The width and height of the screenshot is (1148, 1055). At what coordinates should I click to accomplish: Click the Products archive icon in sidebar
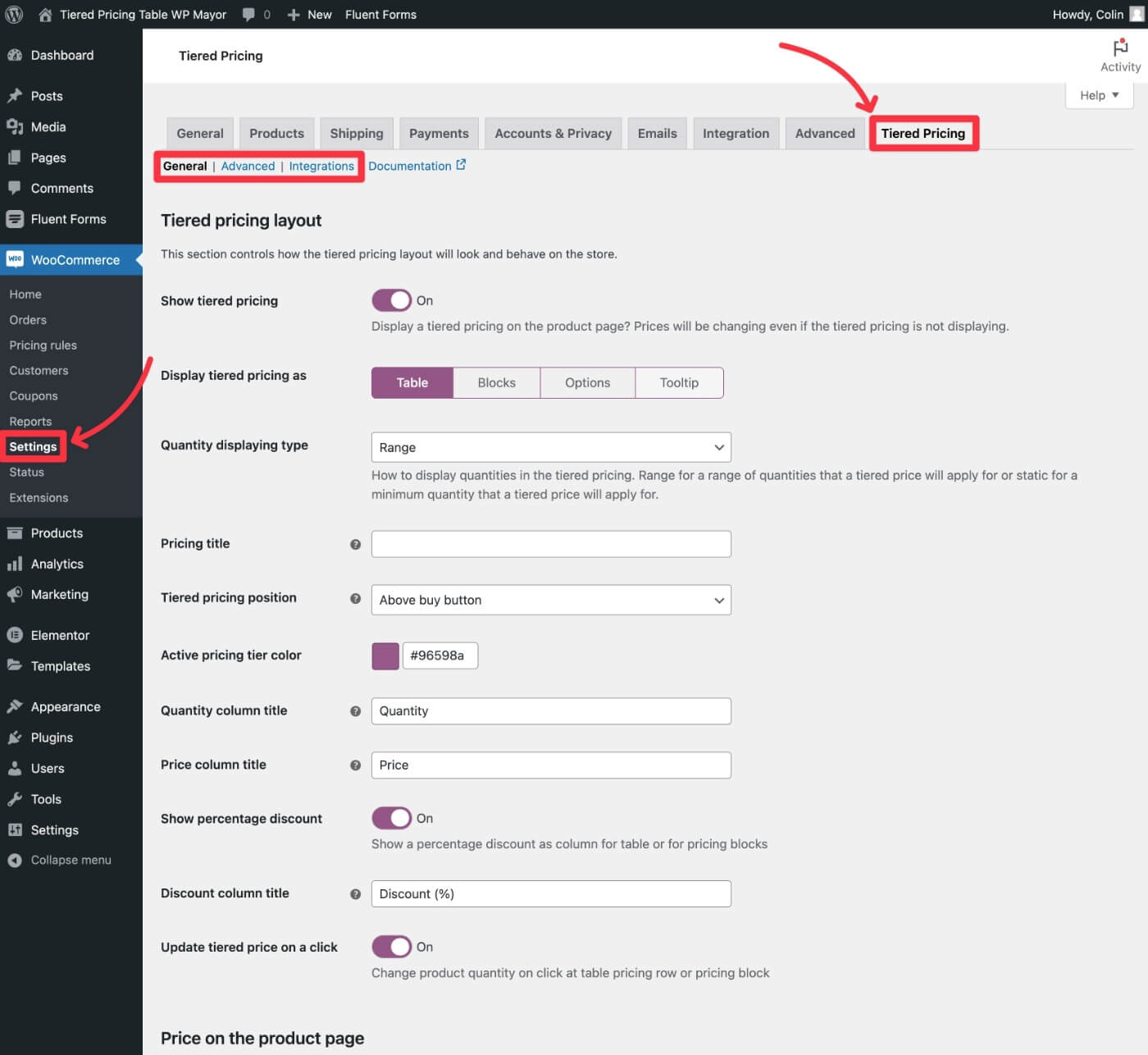pyautogui.click(x=15, y=533)
